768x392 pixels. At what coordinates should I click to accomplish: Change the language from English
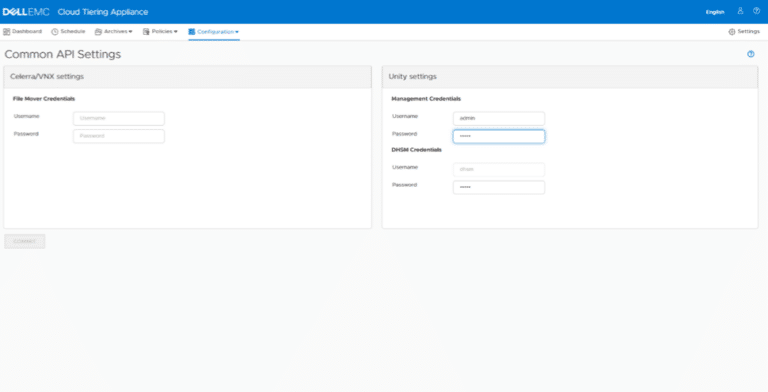(x=715, y=12)
